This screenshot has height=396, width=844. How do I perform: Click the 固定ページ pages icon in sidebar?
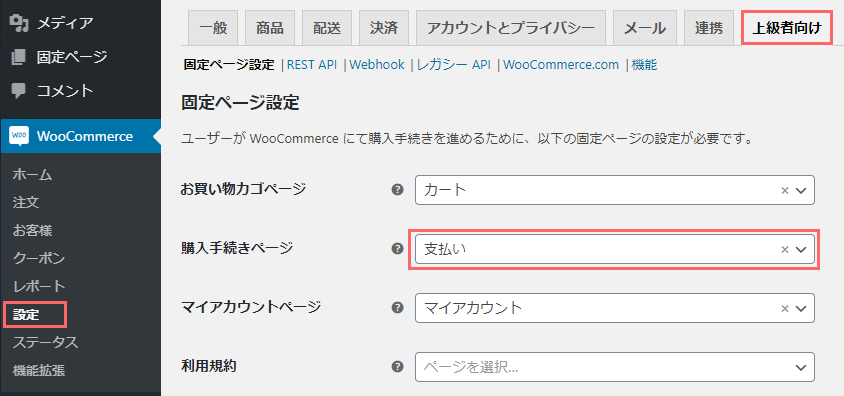18,57
